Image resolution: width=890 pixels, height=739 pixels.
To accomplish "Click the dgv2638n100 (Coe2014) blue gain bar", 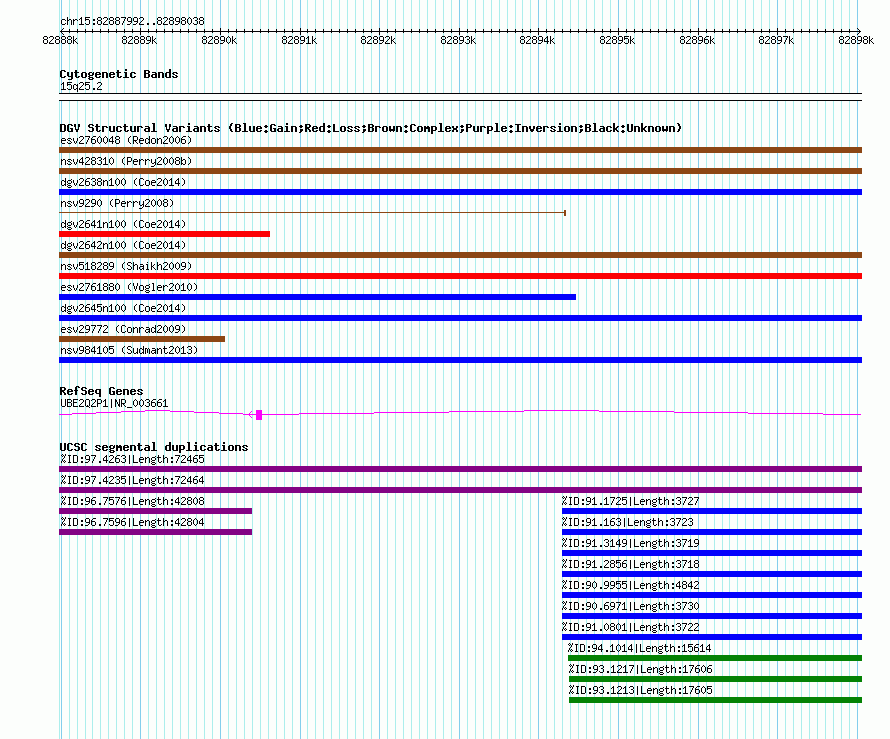I will (x=460, y=192).
